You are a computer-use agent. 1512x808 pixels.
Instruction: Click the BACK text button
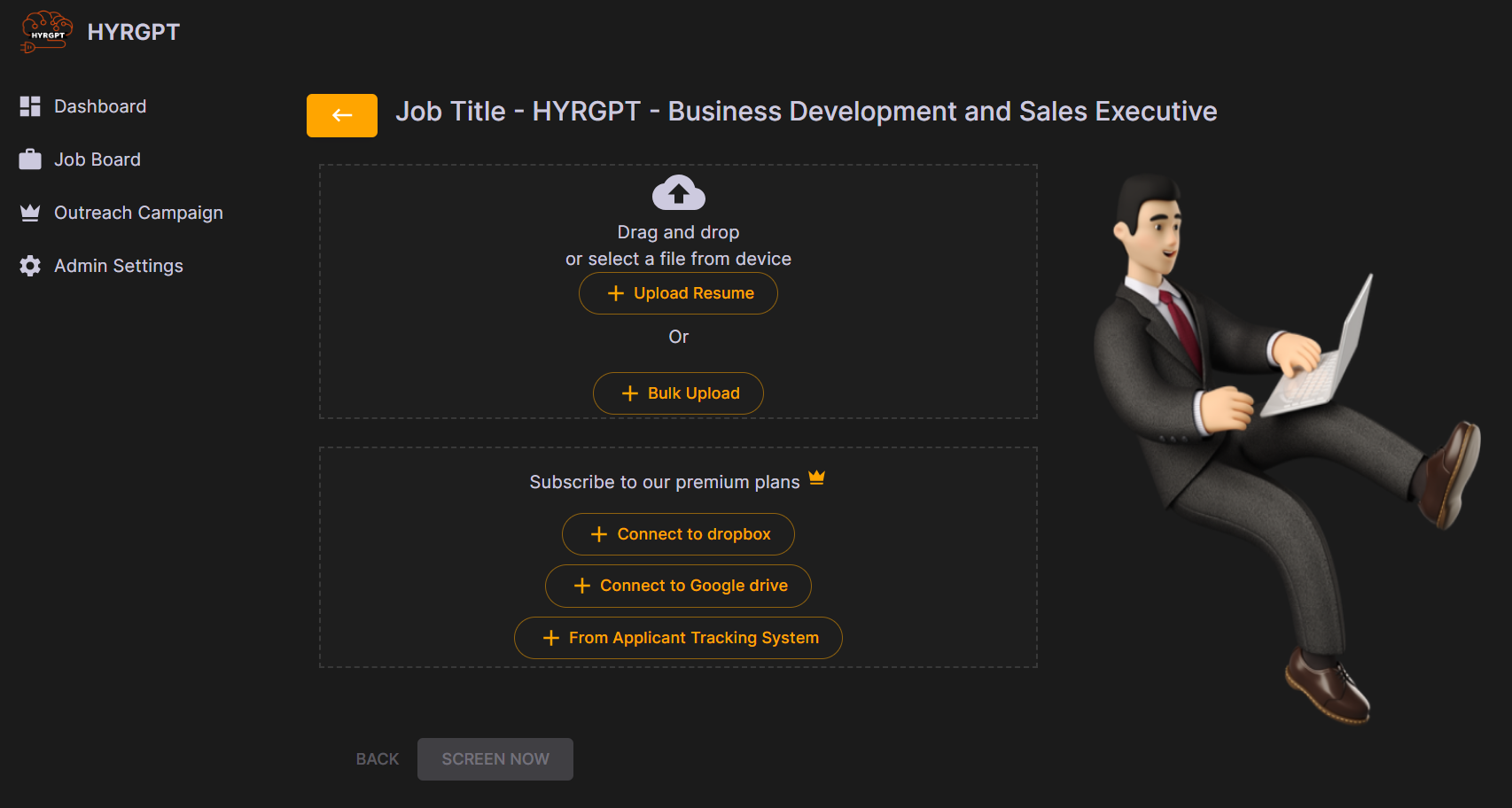[x=378, y=759]
